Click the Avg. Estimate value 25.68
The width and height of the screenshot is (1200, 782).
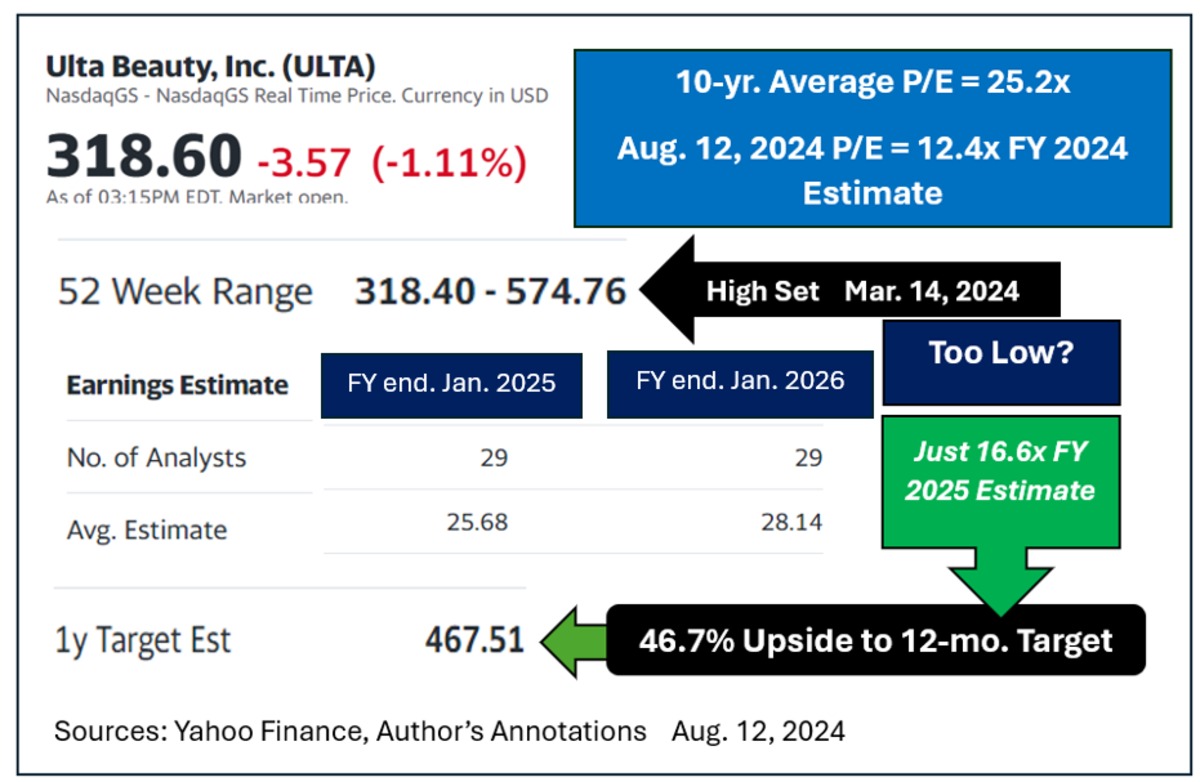click(x=479, y=522)
